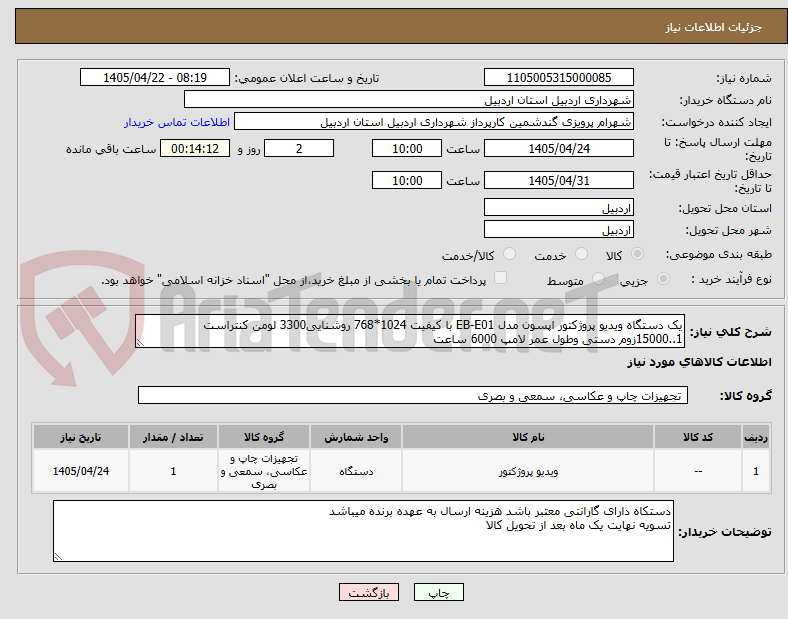This screenshot has width=788, height=619.
Task: Click the remaining time countdown field
Action: point(195,149)
